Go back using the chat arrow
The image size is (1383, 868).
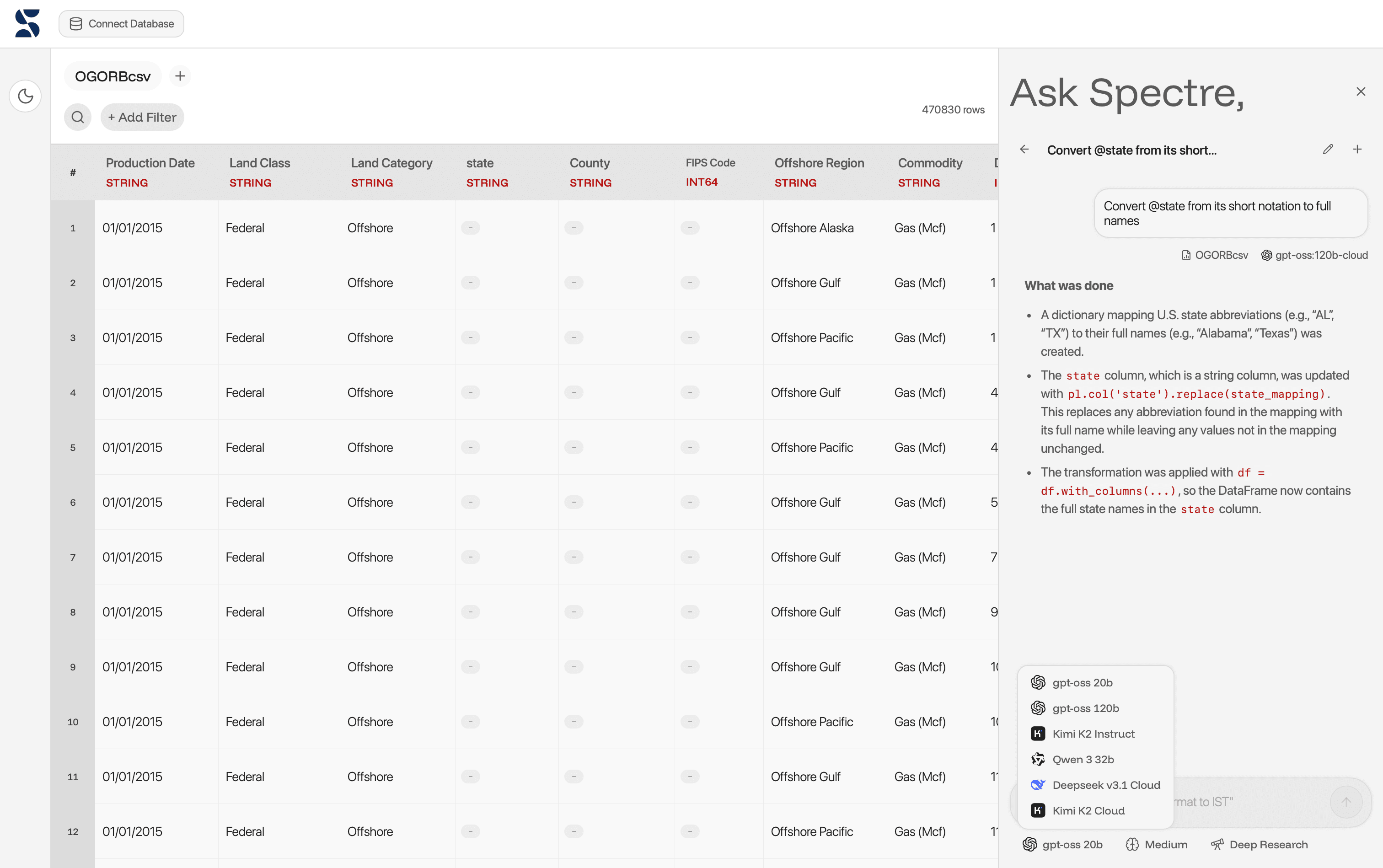coord(1024,149)
